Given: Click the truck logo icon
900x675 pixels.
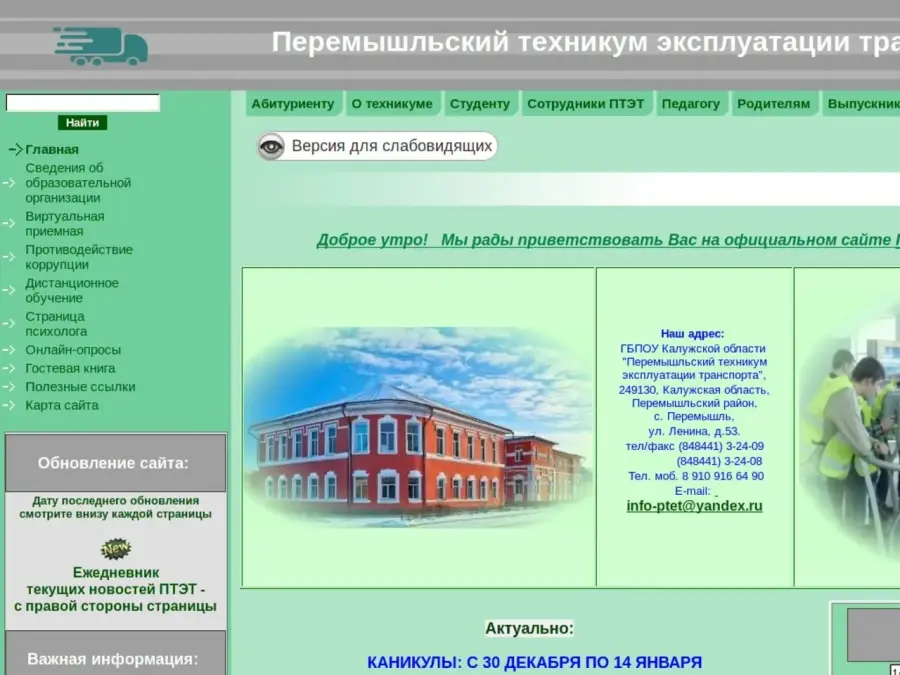Looking at the screenshot, I should tap(100, 46).
